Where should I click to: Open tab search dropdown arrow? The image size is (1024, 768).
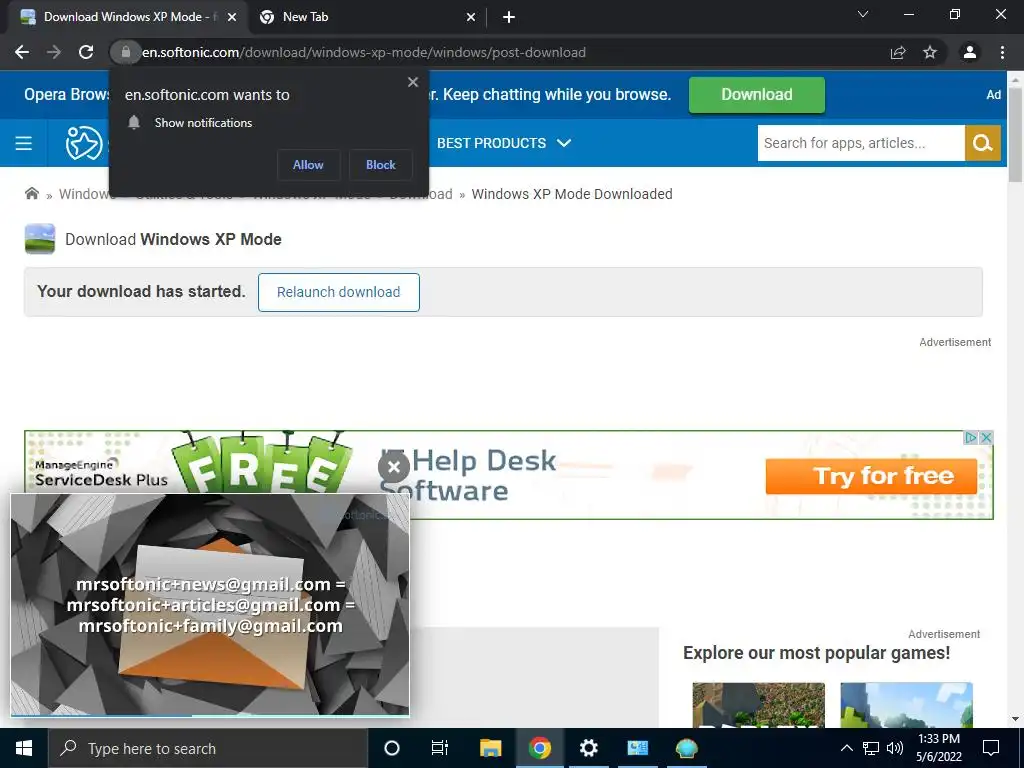pos(863,14)
